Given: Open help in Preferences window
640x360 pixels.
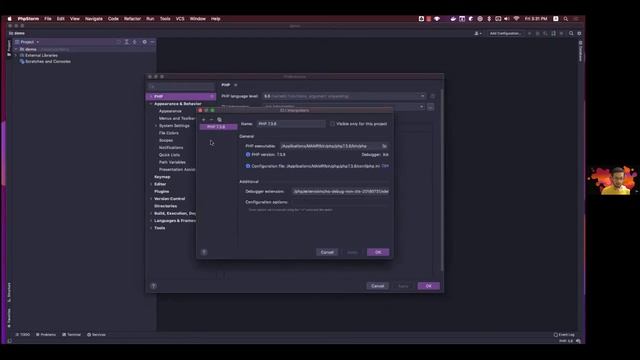Looking at the screenshot, I should pyautogui.click(x=153, y=286).
